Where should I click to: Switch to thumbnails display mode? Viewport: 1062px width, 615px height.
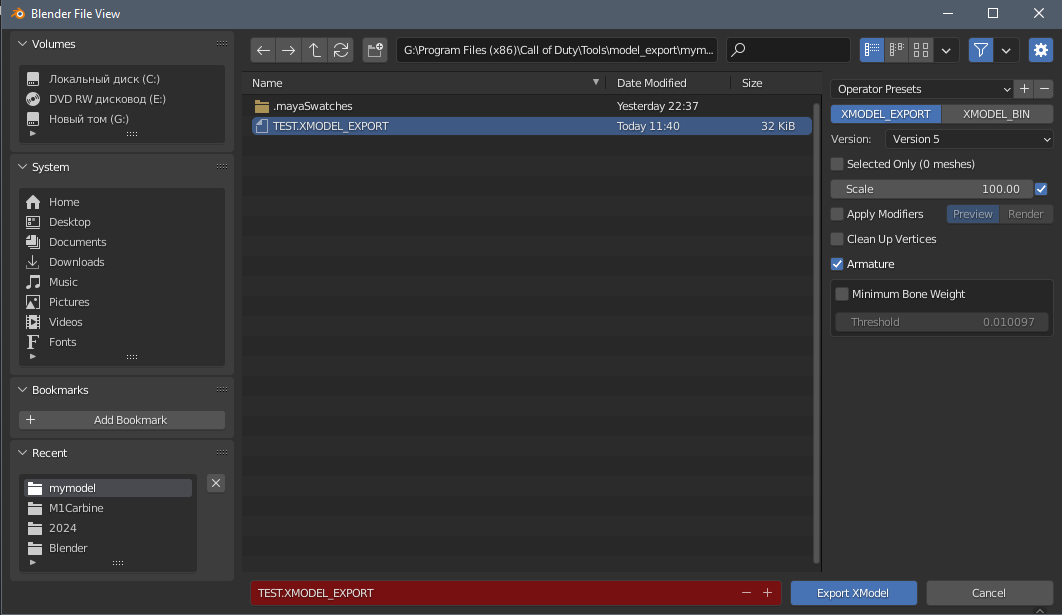pyautogui.click(x=920, y=50)
